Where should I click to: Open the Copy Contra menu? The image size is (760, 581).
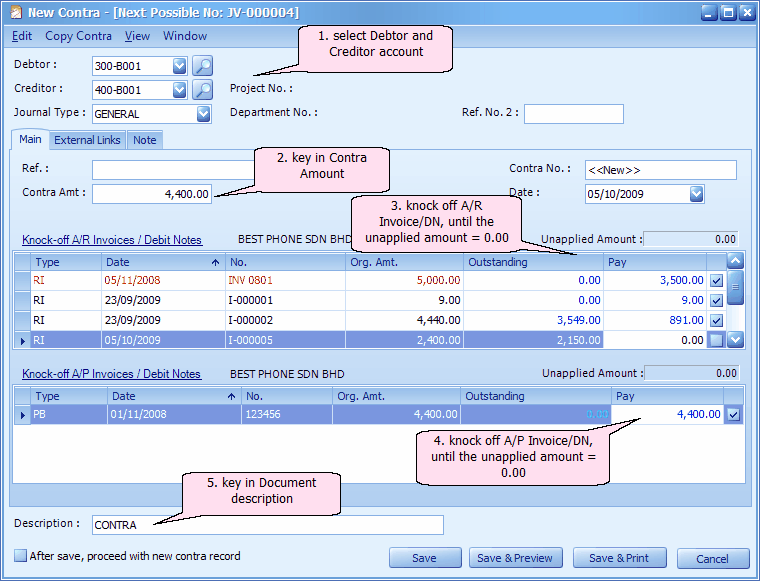click(78, 36)
